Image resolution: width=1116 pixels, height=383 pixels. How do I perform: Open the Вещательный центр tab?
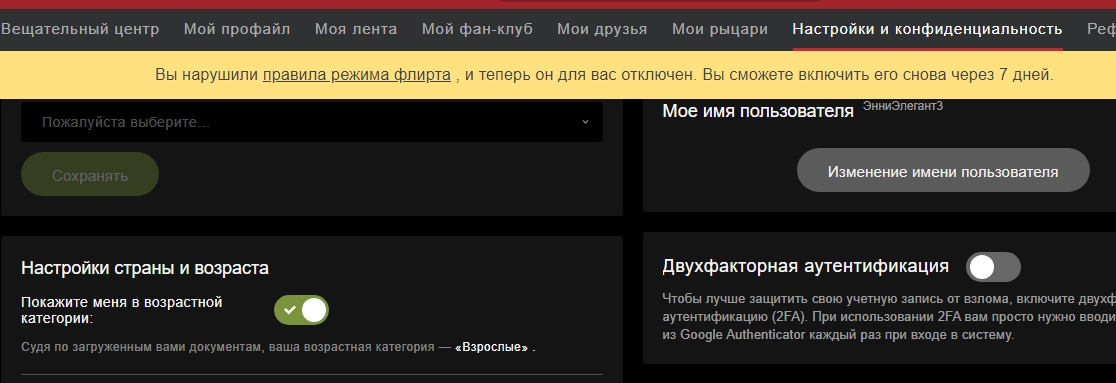(x=80, y=29)
